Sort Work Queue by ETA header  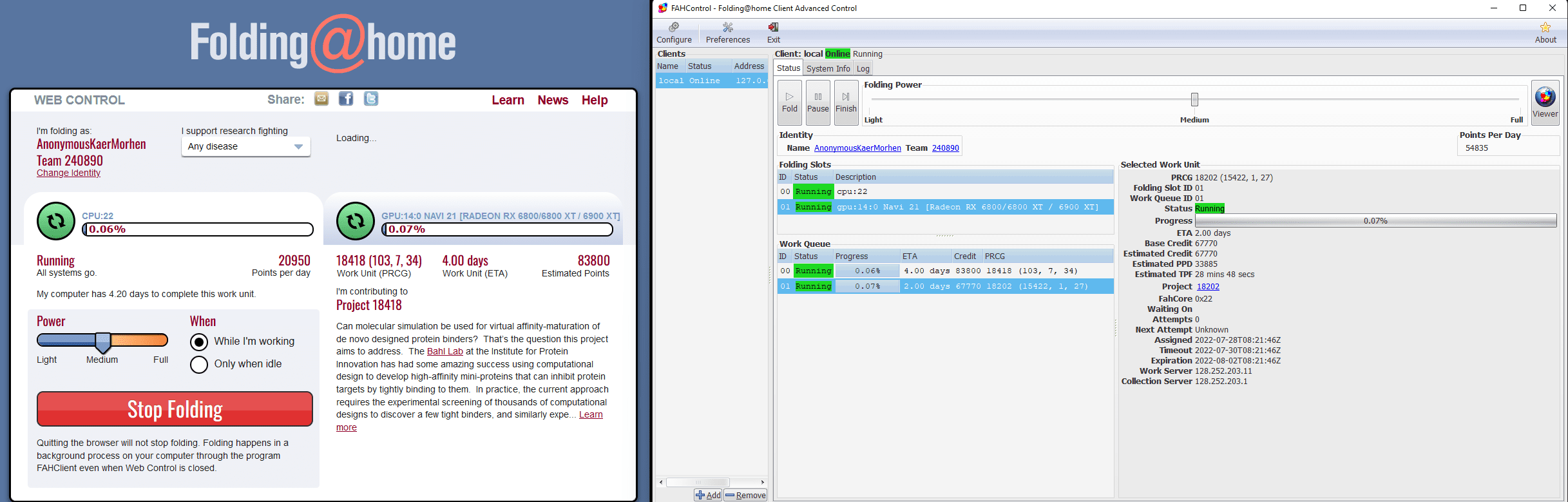[x=925, y=256]
